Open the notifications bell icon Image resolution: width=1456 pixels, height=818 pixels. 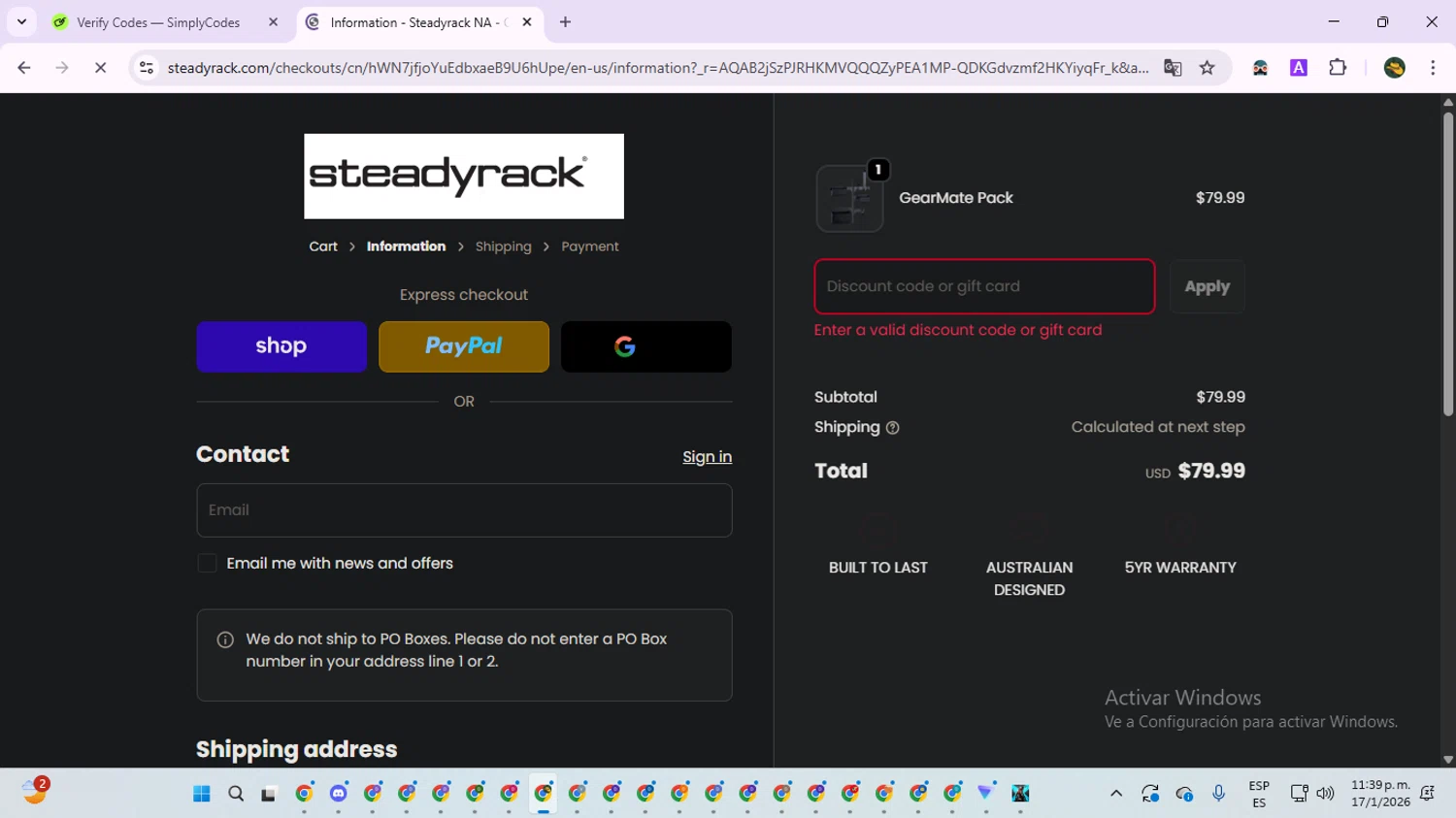(x=1428, y=794)
